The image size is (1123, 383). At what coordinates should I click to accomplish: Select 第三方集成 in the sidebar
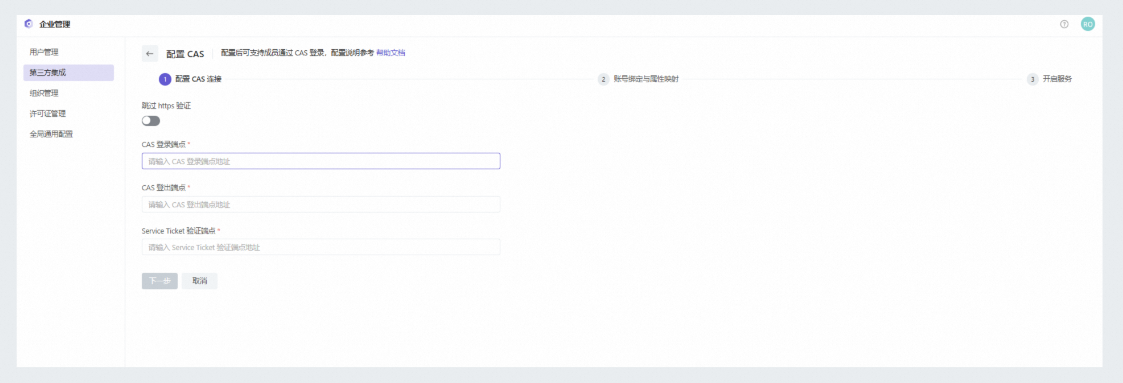tap(69, 72)
